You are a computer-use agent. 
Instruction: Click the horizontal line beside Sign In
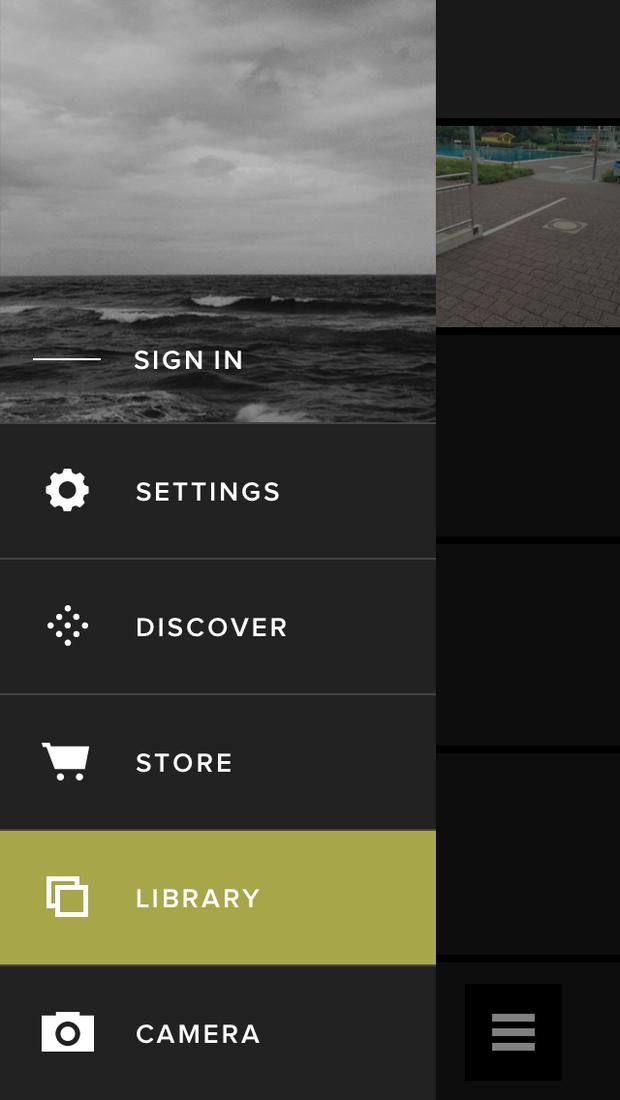pos(67,359)
